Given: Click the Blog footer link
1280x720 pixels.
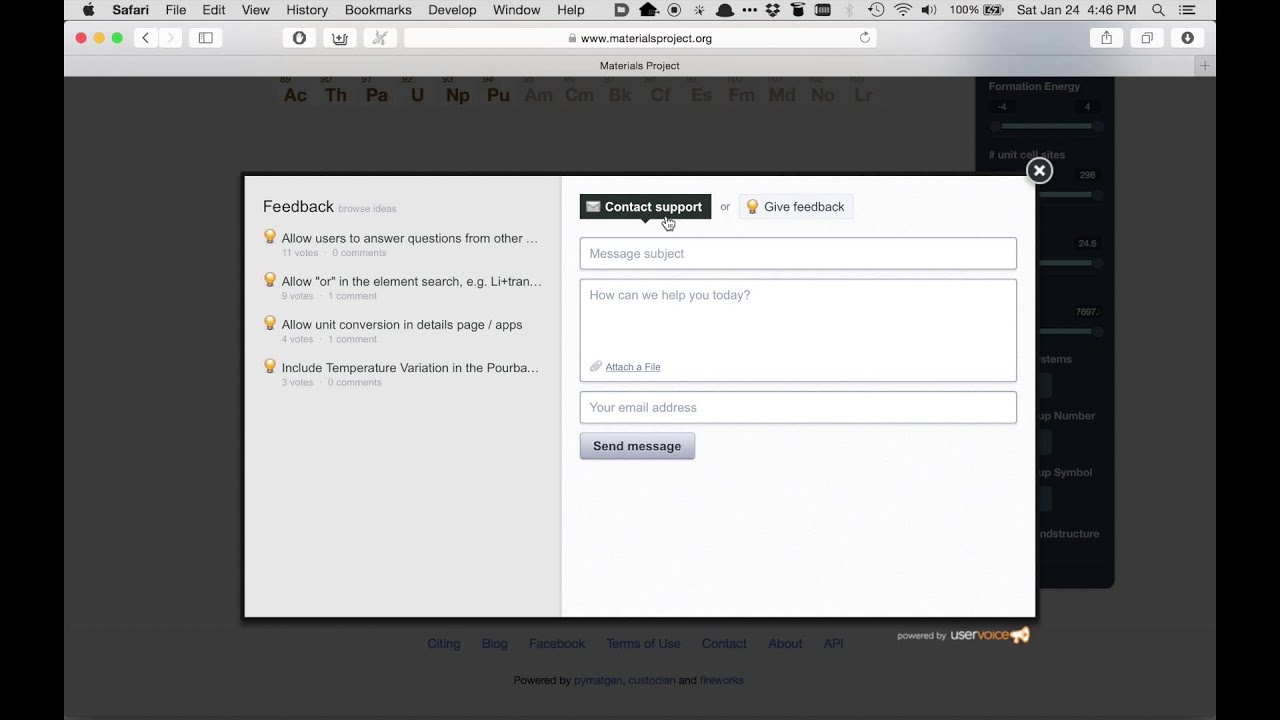Looking at the screenshot, I should [x=495, y=644].
